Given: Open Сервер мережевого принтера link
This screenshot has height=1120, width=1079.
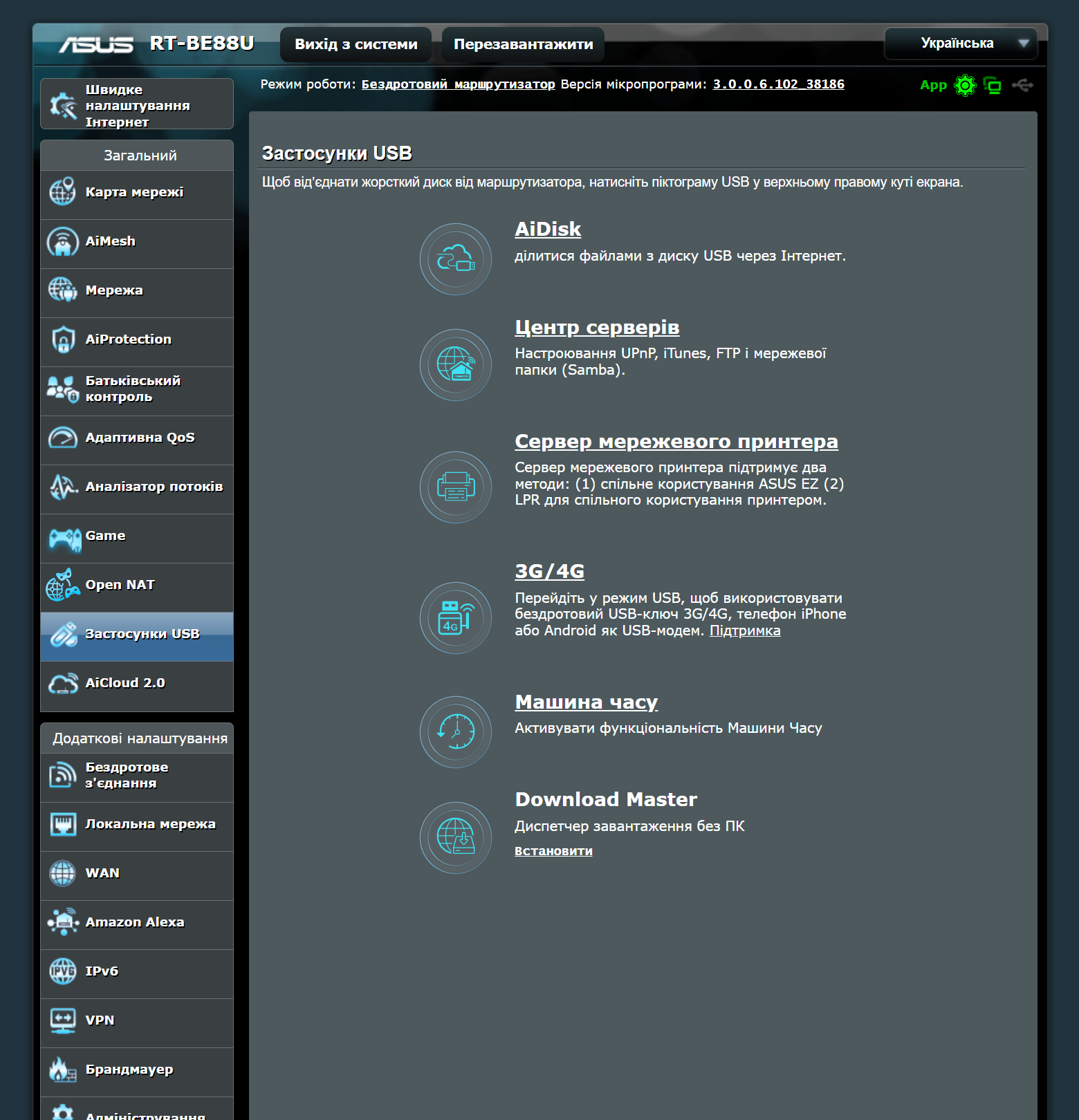Looking at the screenshot, I should [x=676, y=441].
